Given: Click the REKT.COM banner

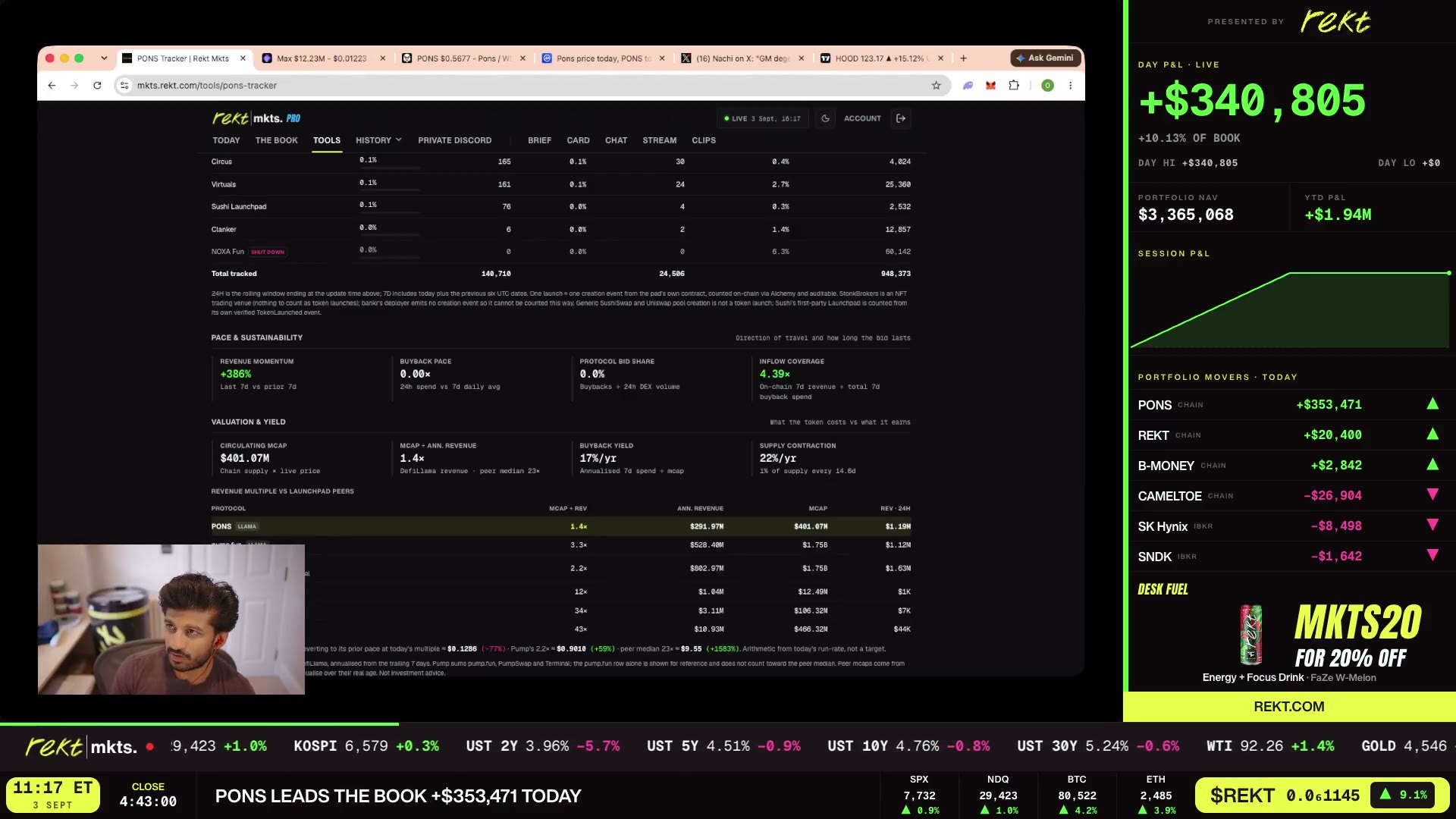Looking at the screenshot, I should click(1289, 707).
